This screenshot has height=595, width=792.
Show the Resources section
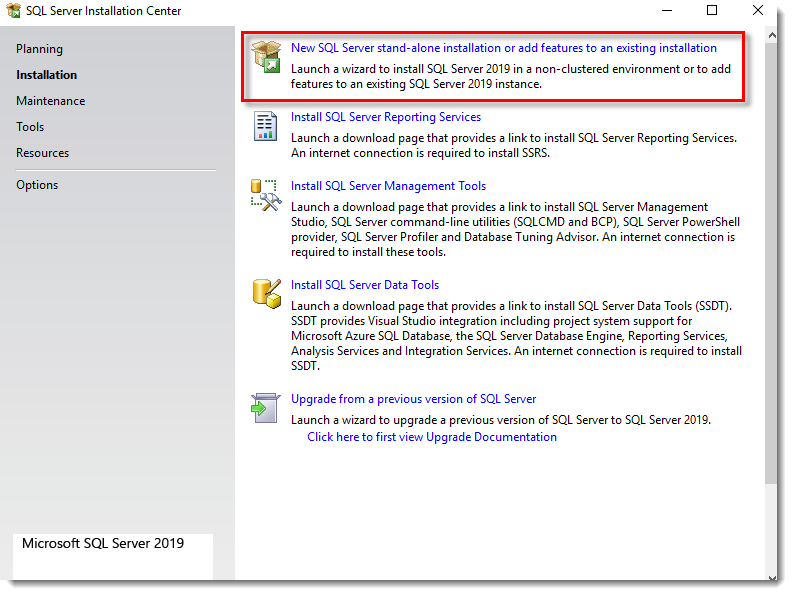pyautogui.click(x=42, y=153)
